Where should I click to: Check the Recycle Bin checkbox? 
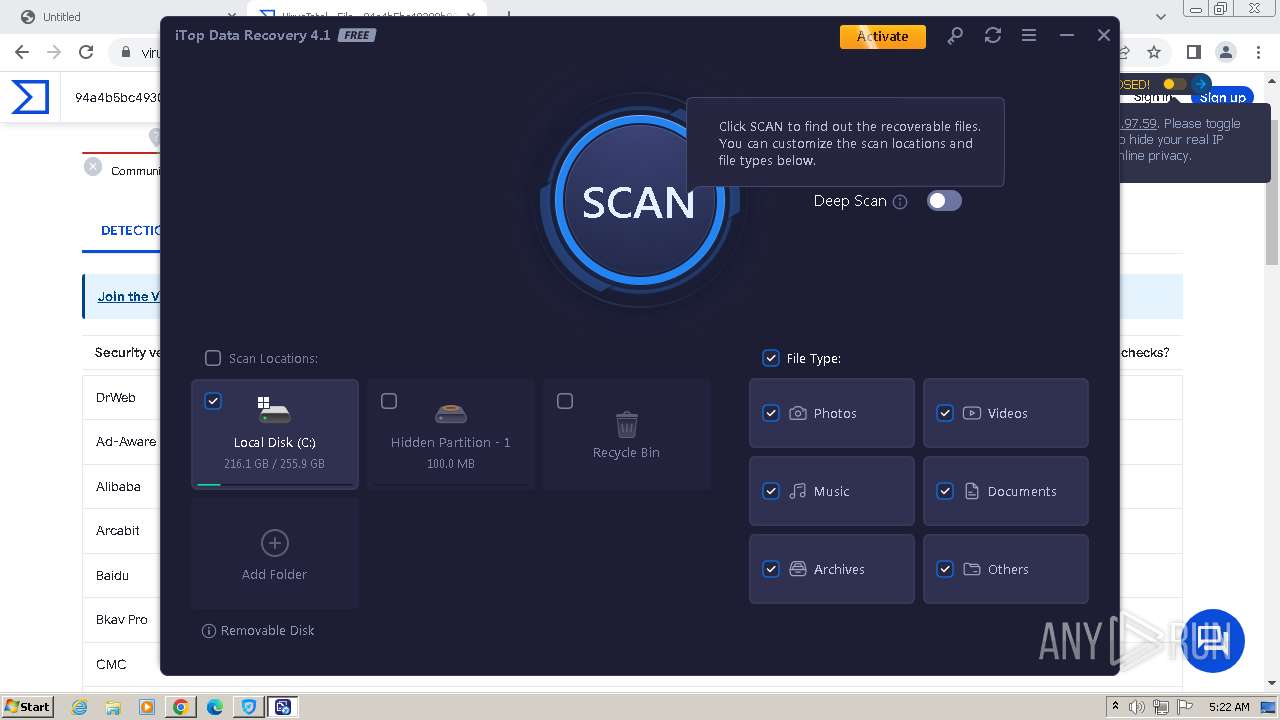[x=565, y=401]
